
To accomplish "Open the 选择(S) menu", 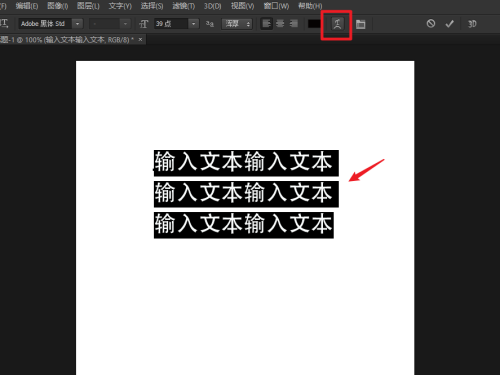I will [152, 6].
